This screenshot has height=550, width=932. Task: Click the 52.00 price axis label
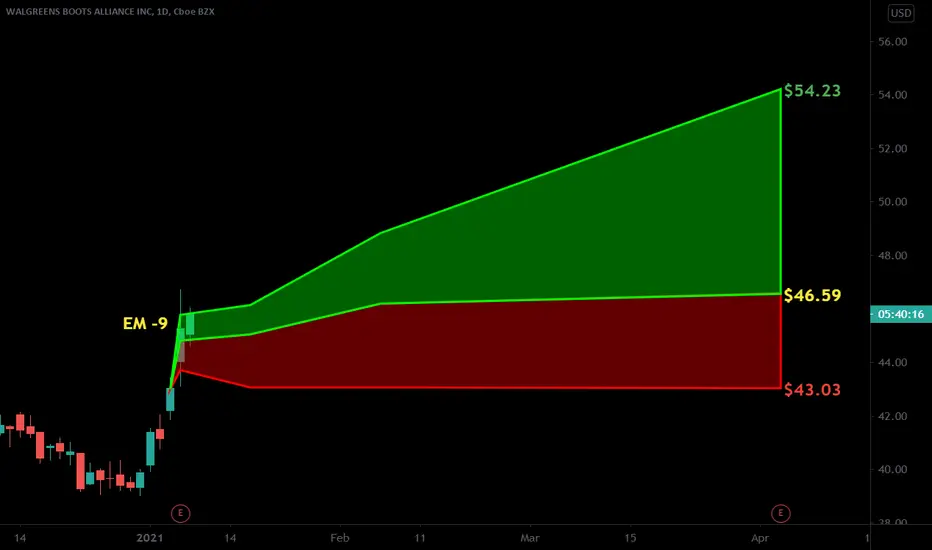click(x=893, y=149)
